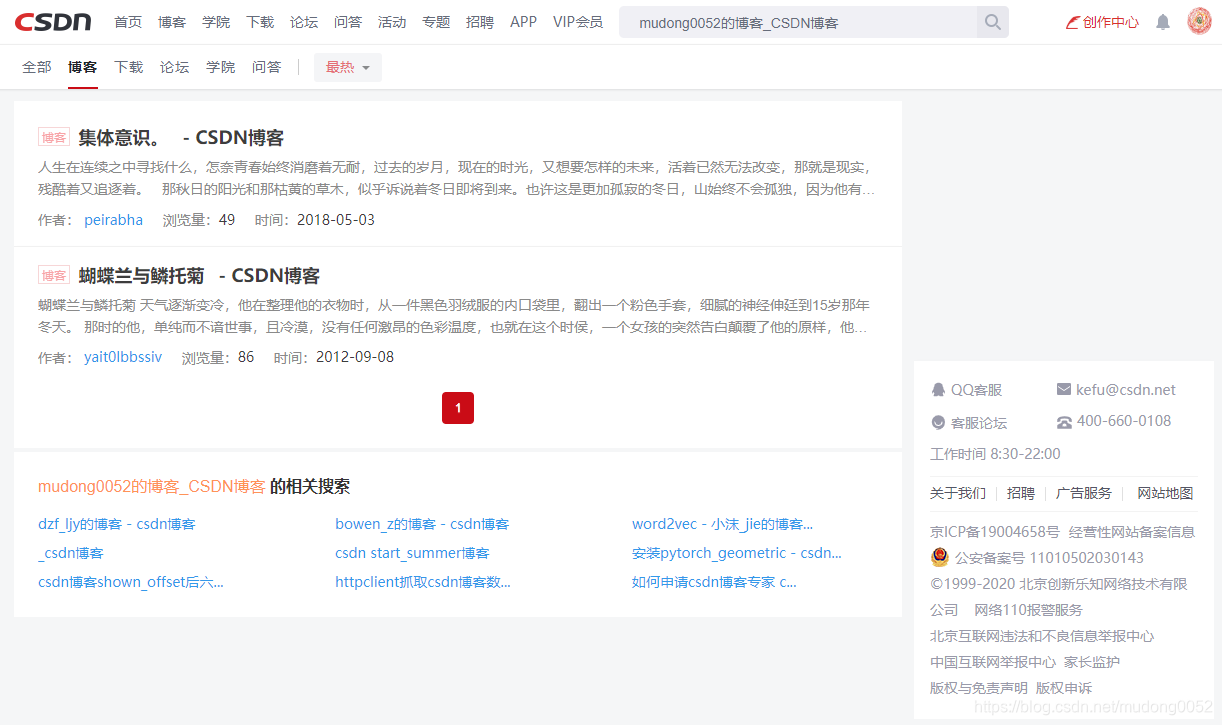
Task: Open the 广告服务 footer link
Action: [1084, 493]
